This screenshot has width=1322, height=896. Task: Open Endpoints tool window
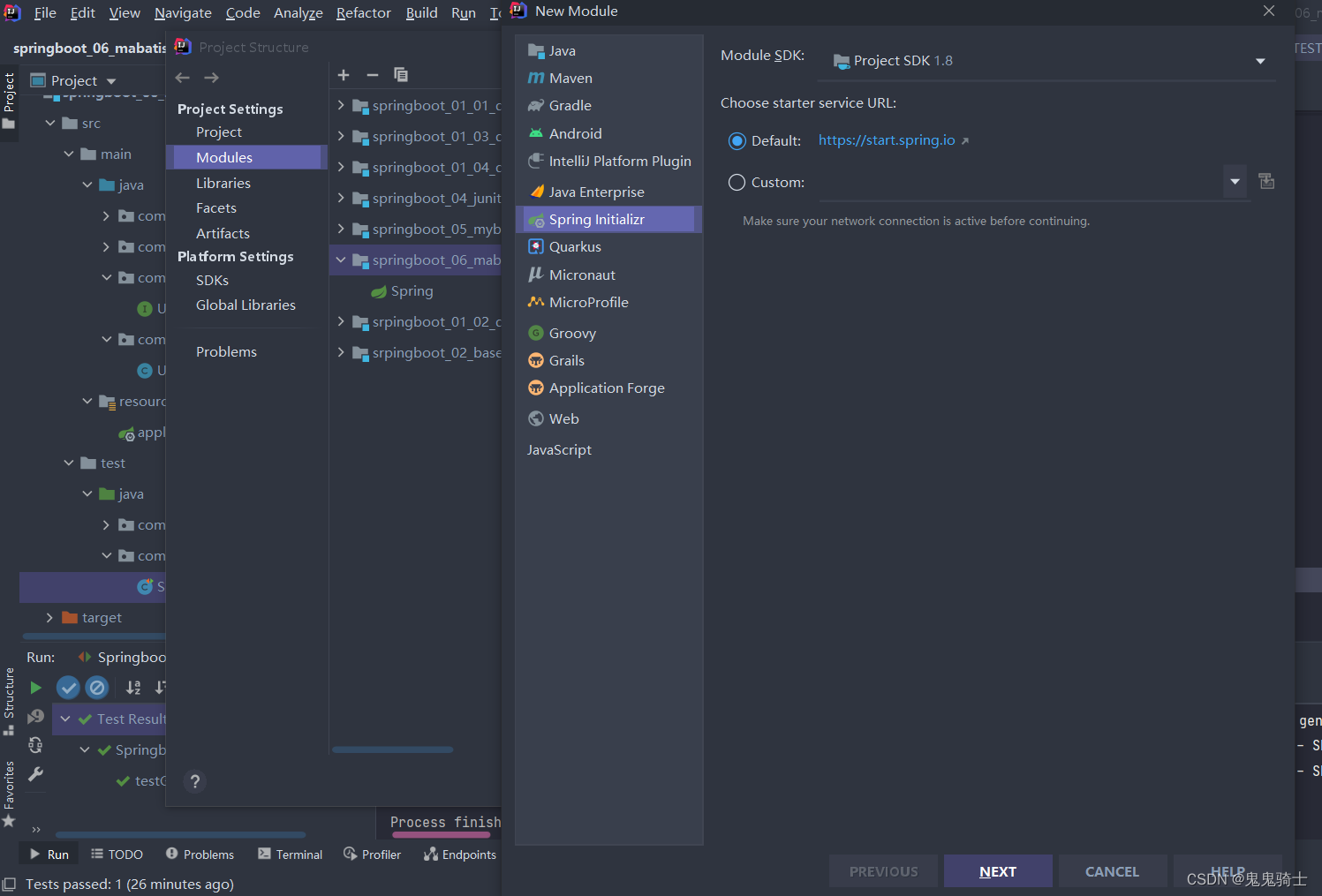point(460,855)
